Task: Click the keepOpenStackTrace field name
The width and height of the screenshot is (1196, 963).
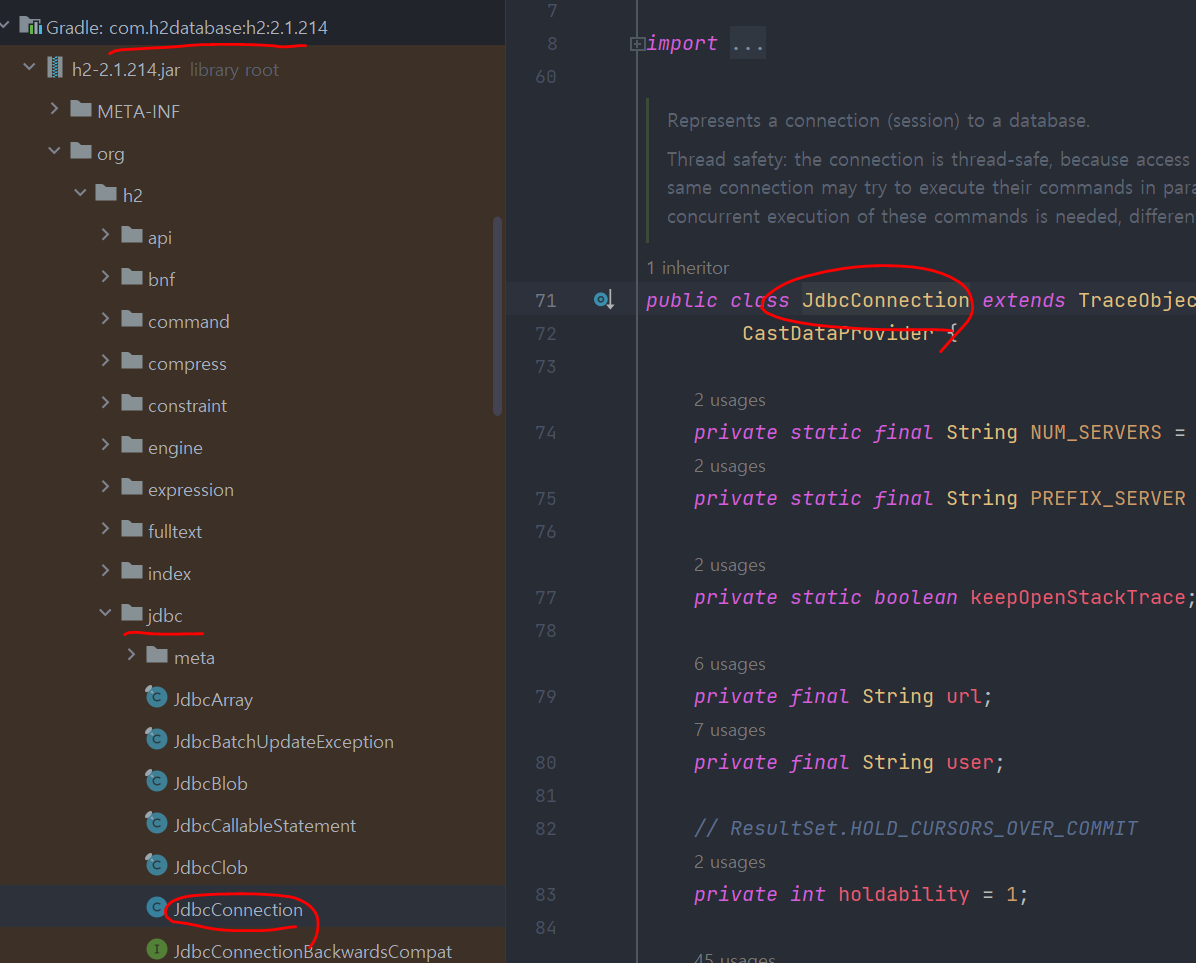Action: pos(1078,597)
